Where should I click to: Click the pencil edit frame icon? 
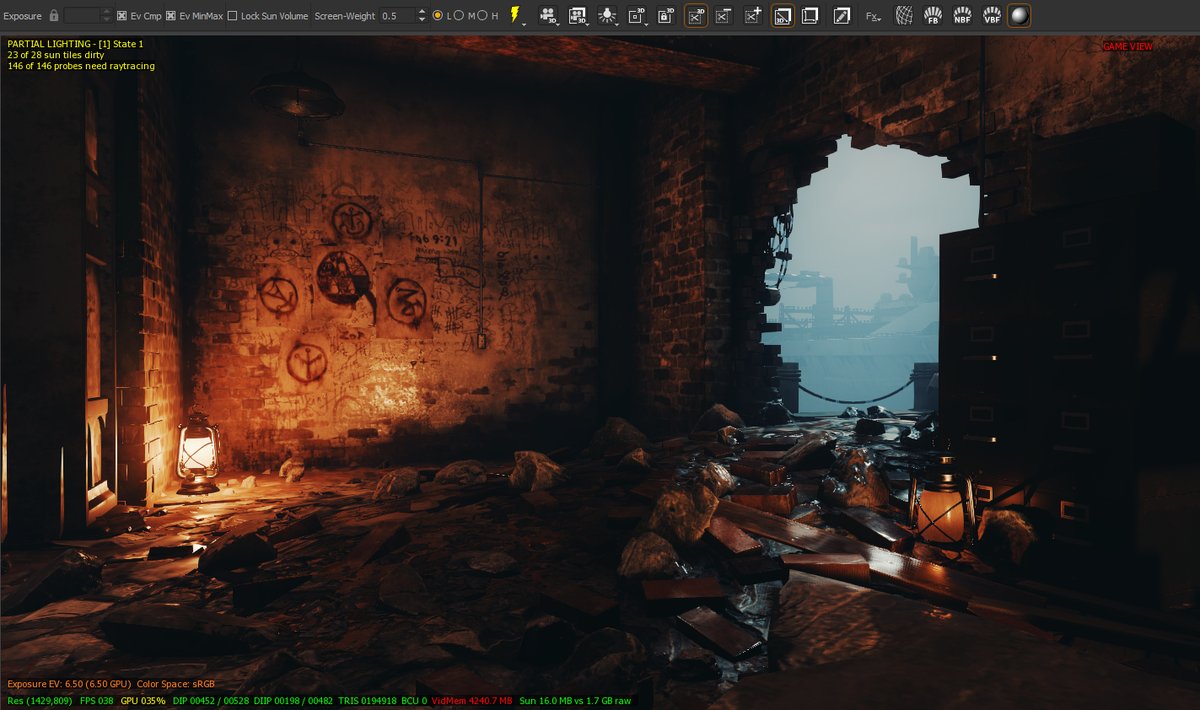tap(842, 15)
